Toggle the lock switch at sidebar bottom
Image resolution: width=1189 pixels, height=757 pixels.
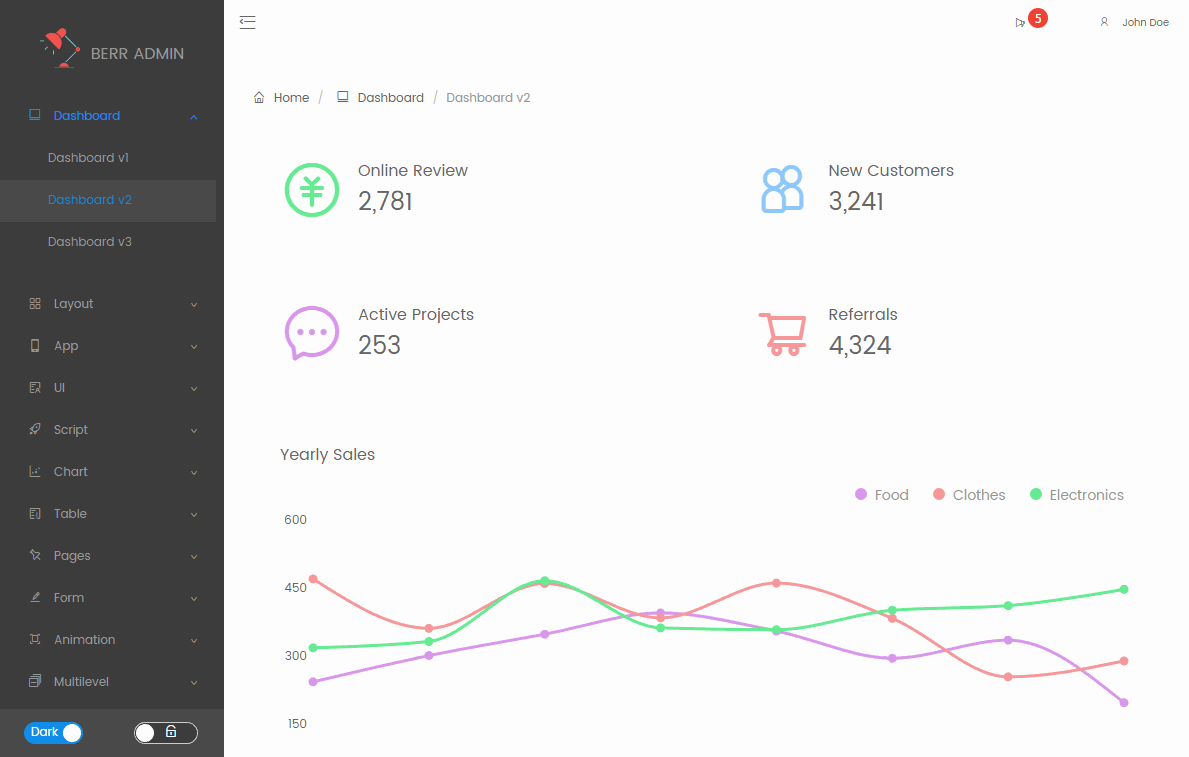coord(165,732)
